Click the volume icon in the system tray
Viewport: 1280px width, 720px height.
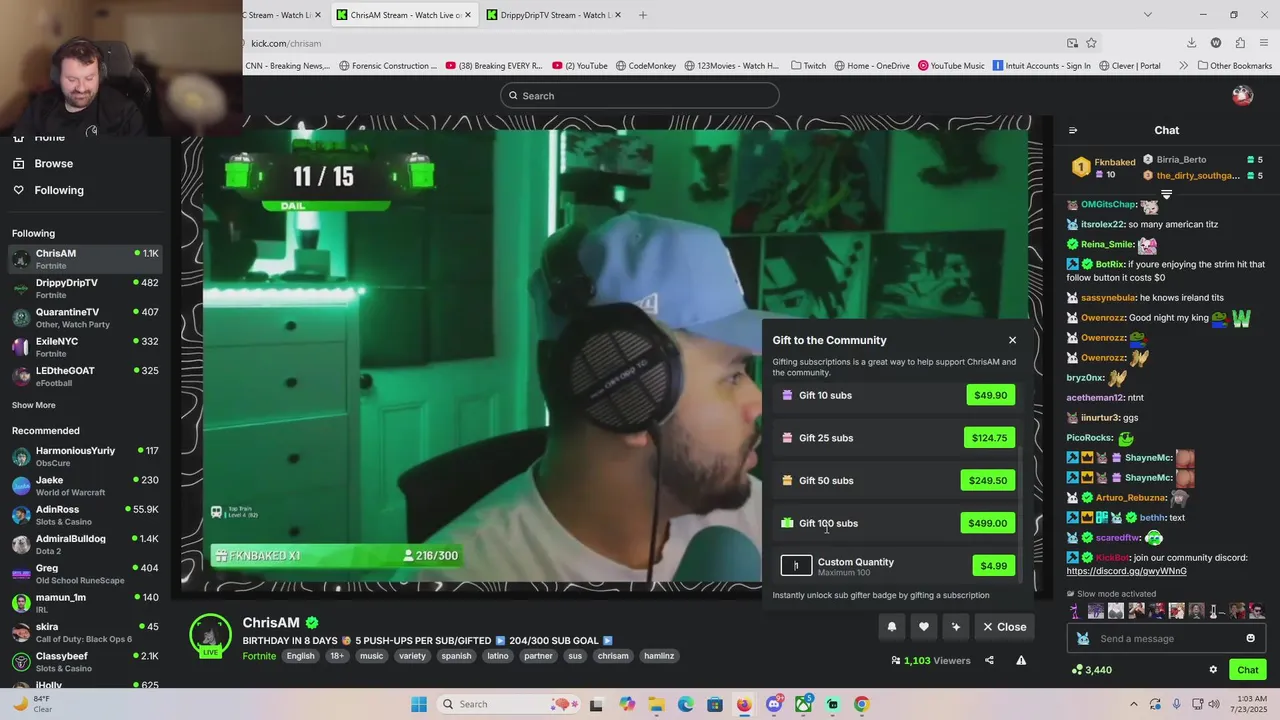[x=1212, y=704]
